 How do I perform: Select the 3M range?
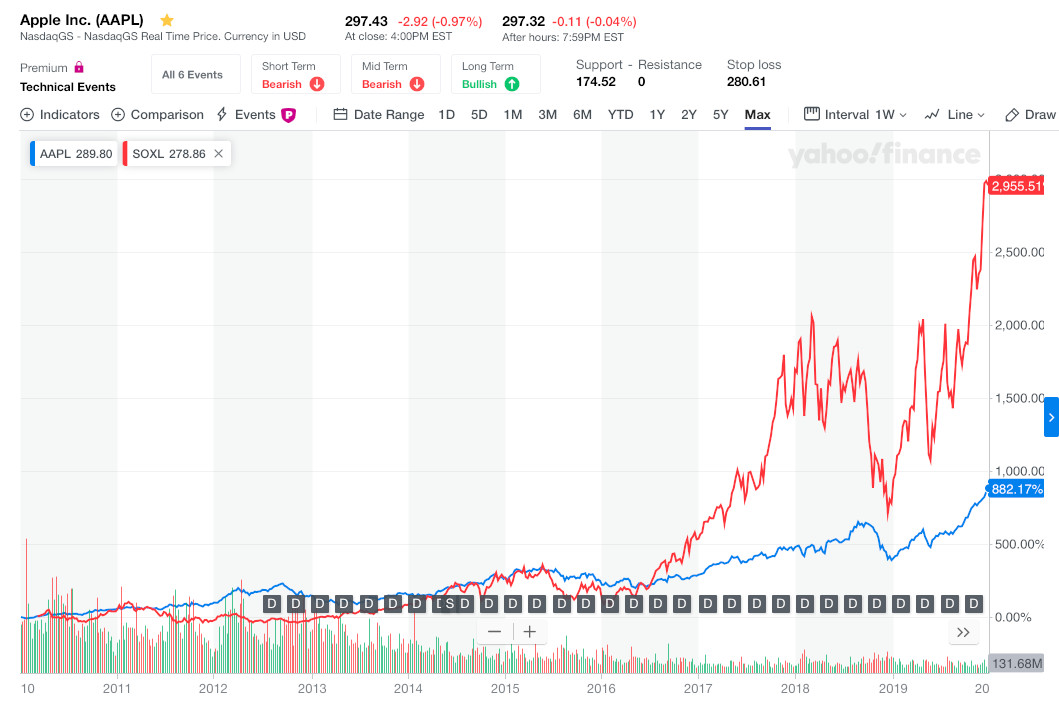[547, 115]
